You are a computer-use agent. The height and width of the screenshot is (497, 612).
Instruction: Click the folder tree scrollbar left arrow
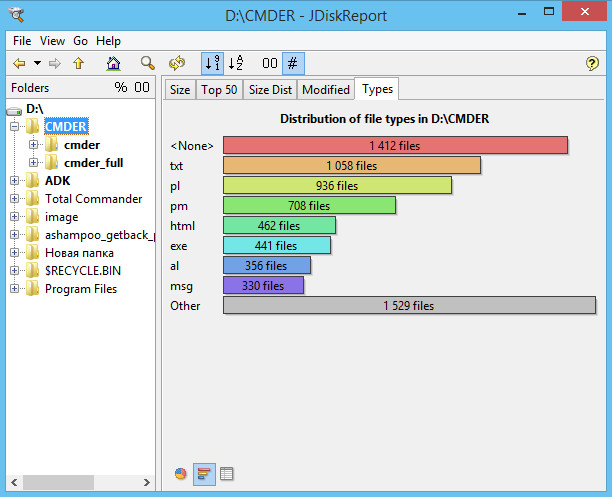(x=14, y=482)
